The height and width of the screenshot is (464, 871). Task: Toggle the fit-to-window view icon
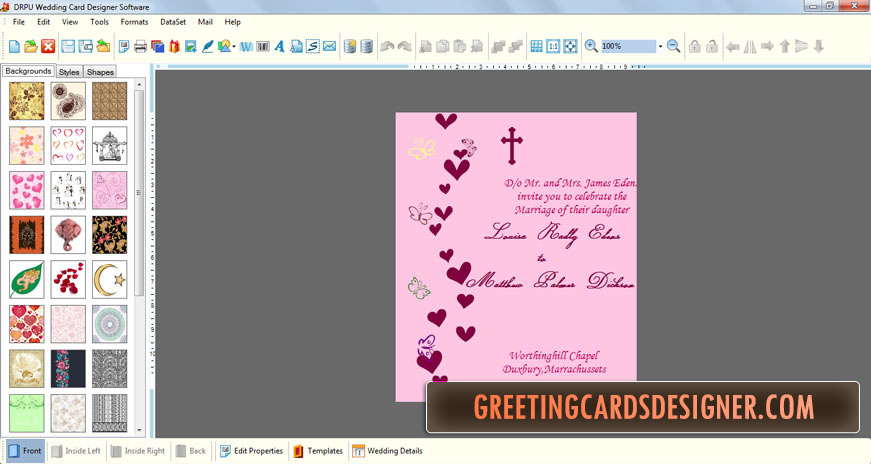(x=569, y=46)
